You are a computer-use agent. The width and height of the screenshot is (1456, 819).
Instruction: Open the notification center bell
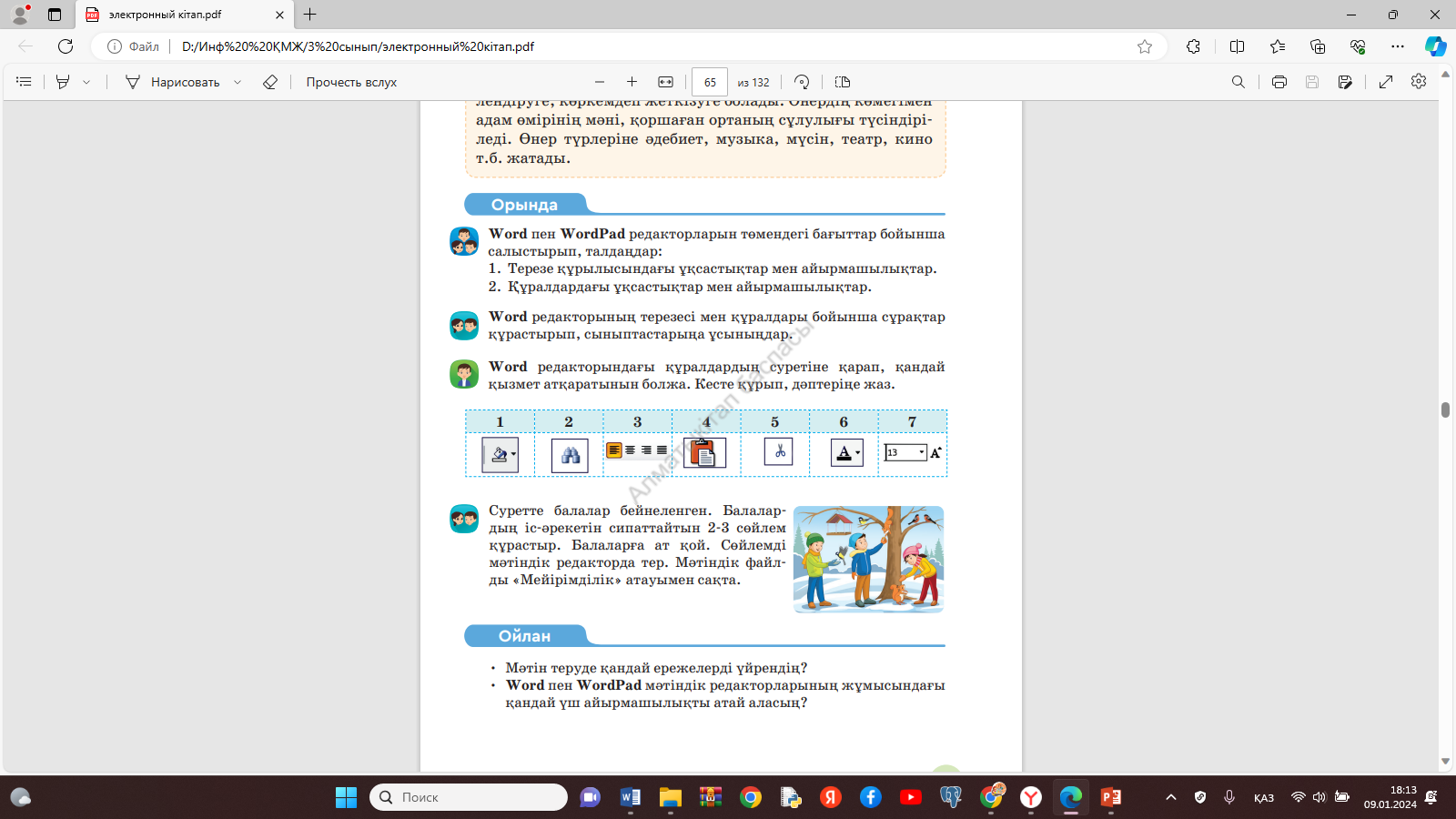1431,797
